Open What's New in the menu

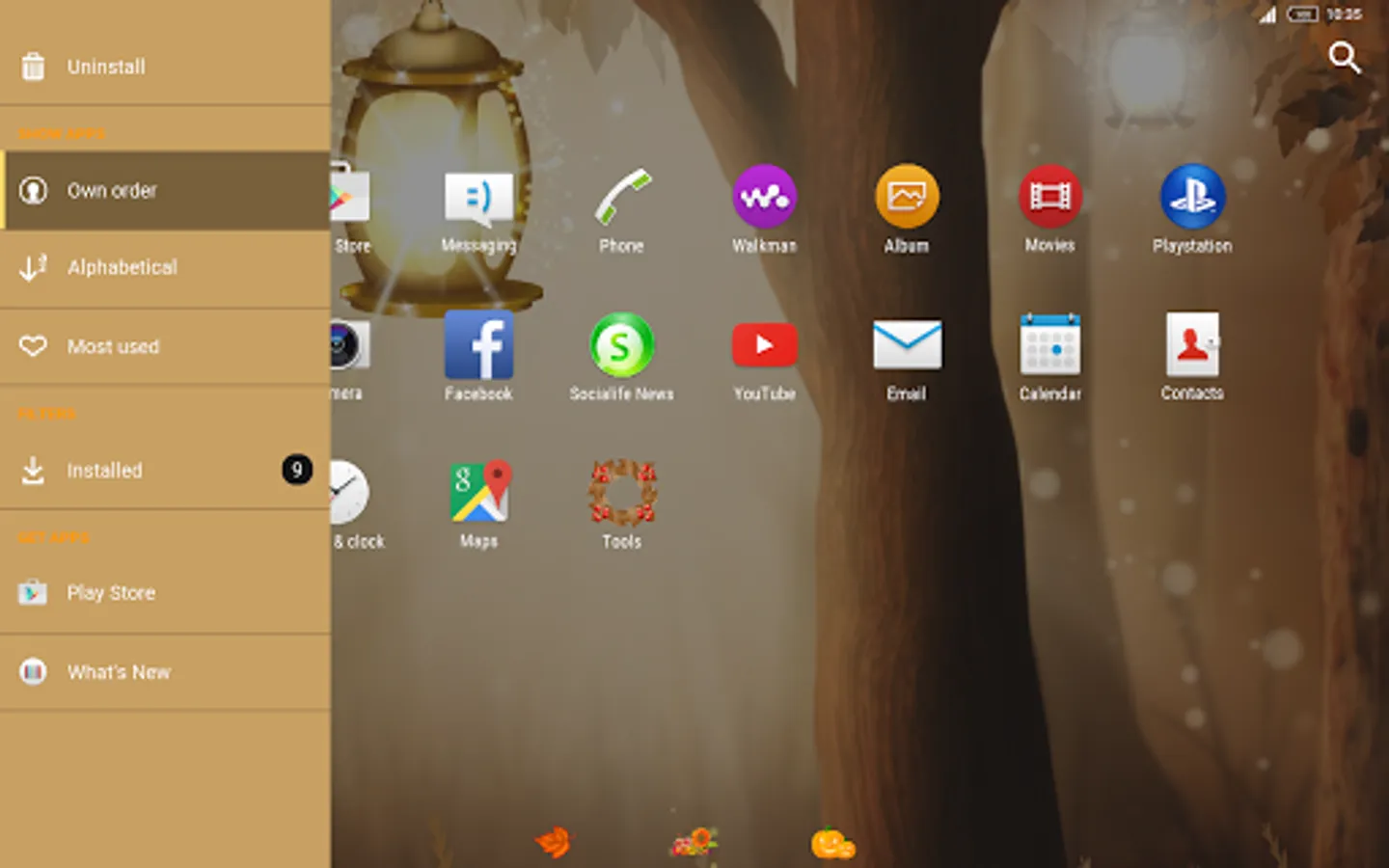[x=165, y=671]
